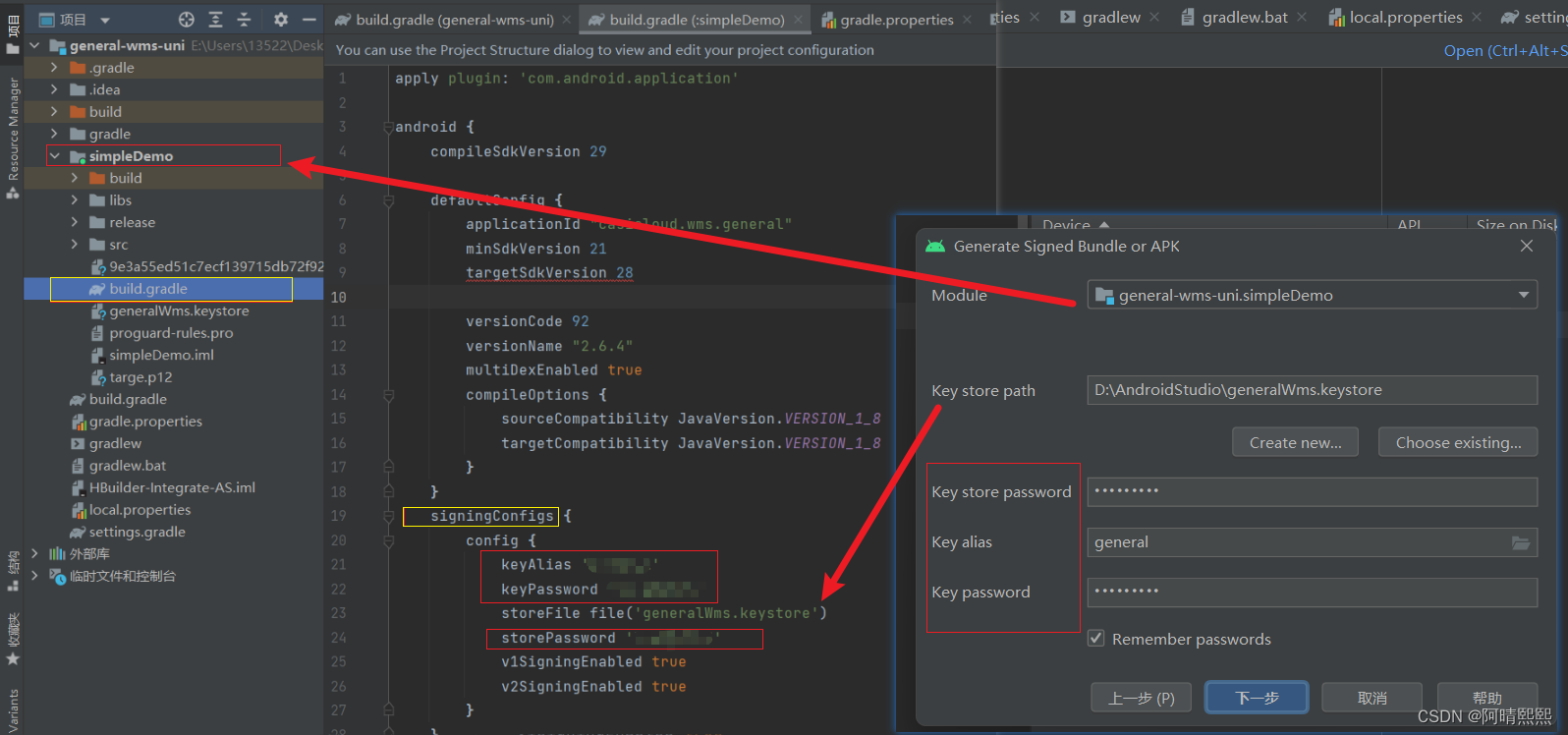The width and height of the screenshot is (1568, 735).
Task: Click the 上一步 (P) previous button
Action: click(x=1141, y=698)
